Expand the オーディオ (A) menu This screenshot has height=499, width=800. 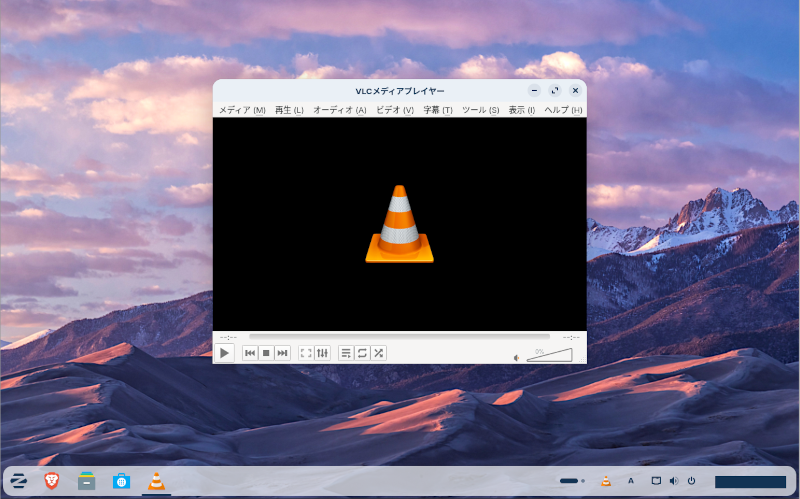pyautogui.click(x=339, y=110)
